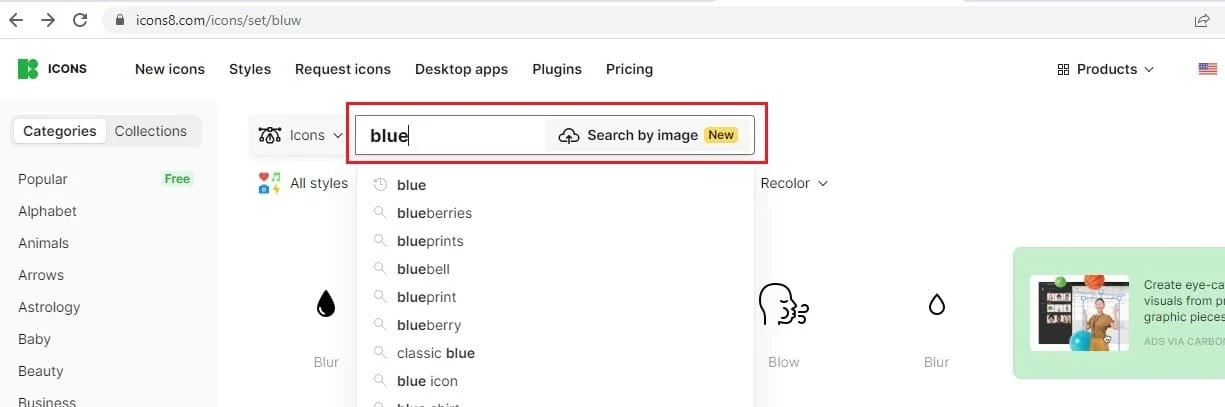Open the Recolor dropdown
1225x407 pixels.
795,183
